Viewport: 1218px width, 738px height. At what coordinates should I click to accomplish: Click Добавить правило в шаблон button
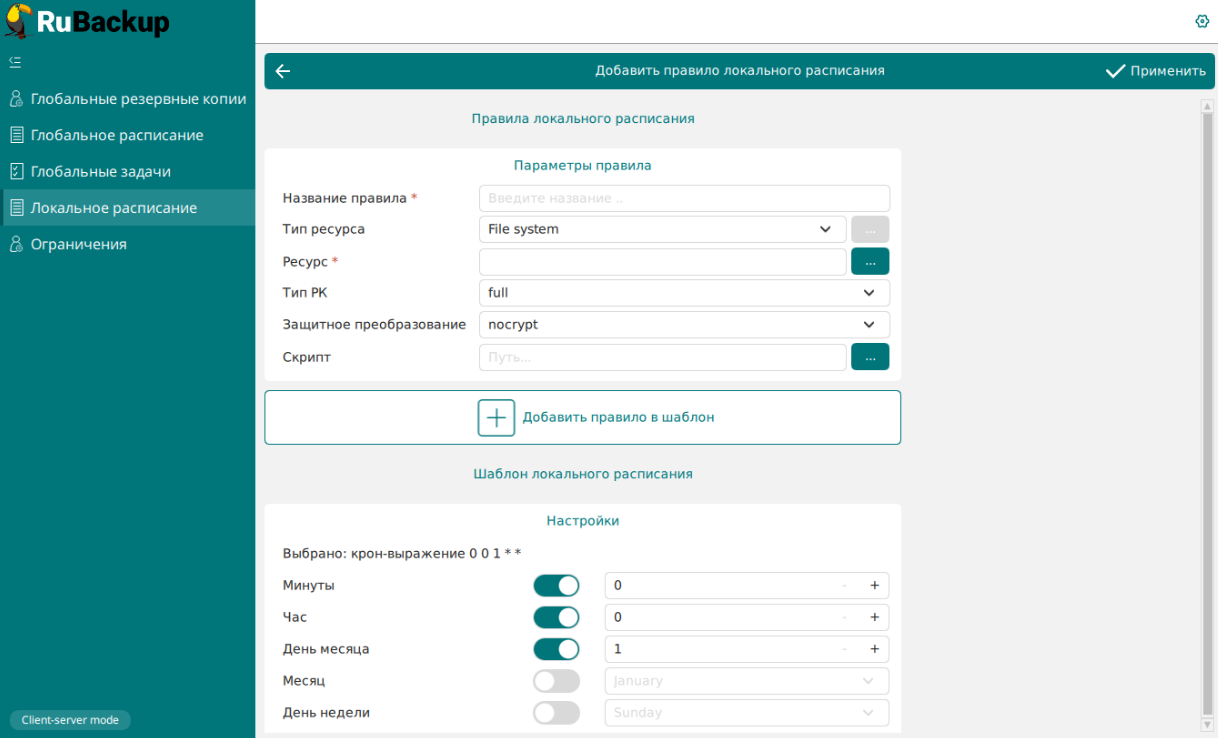coord(582,417)
